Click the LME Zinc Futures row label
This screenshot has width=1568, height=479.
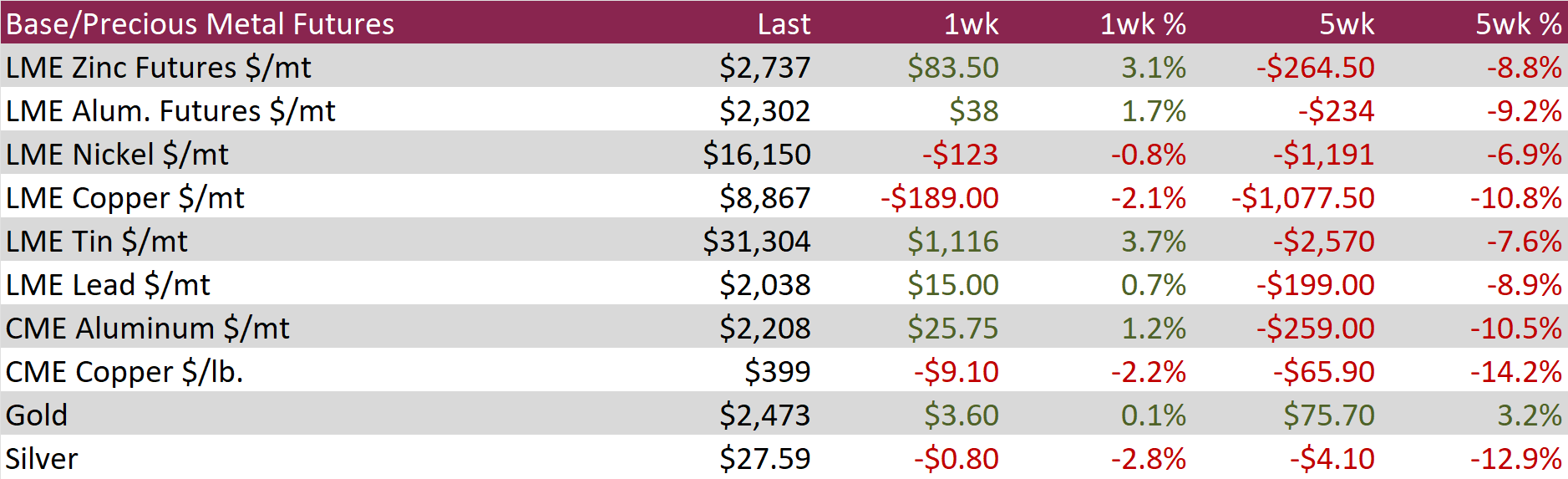pos(158,67)
